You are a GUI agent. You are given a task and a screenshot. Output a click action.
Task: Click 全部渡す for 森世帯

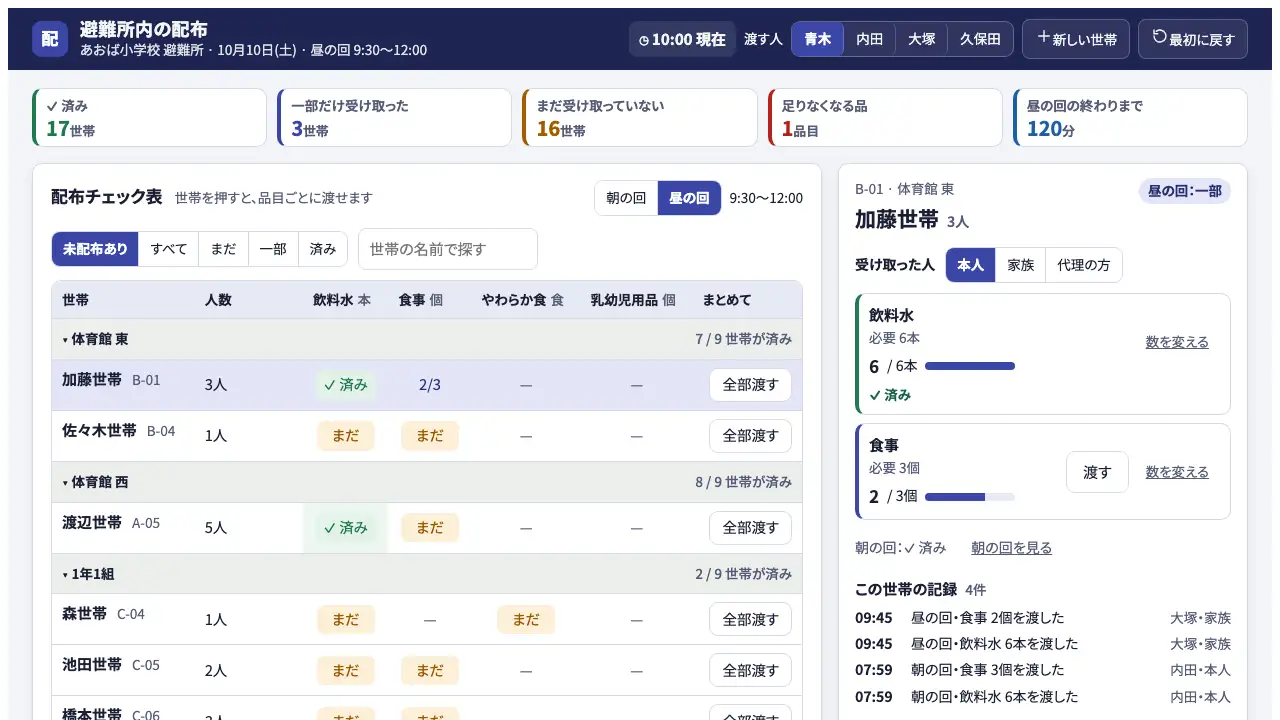(x=750, y=619)
